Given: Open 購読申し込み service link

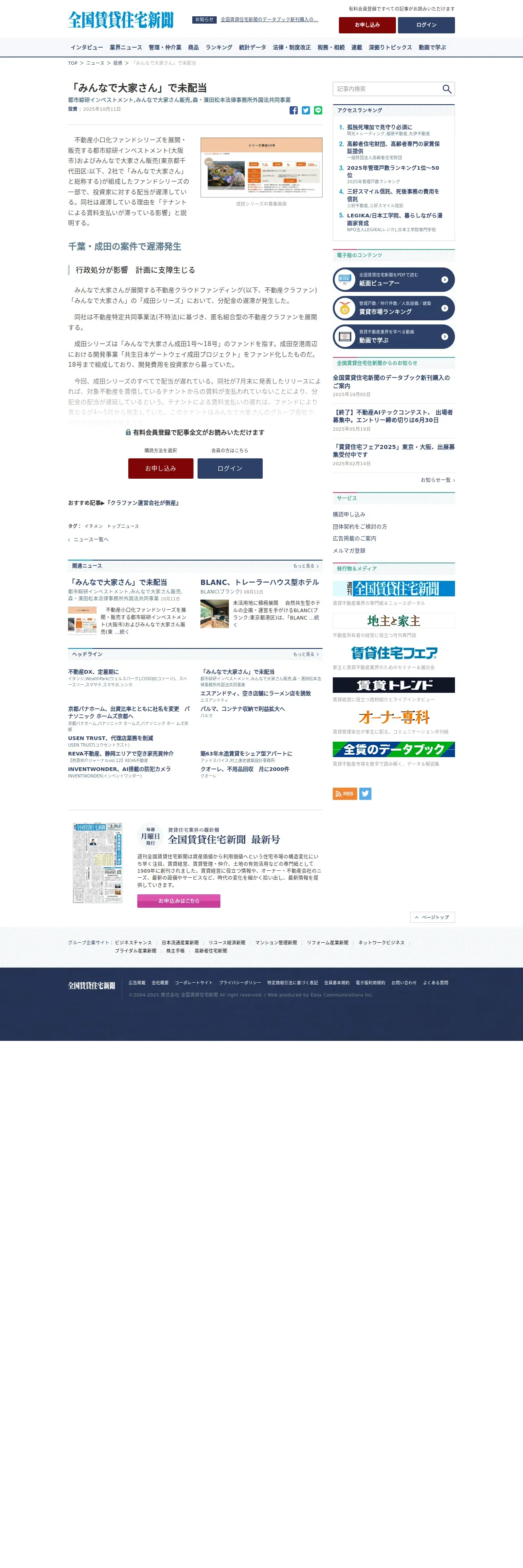Looking at the screenshot, I should pyautogui.click(x=349, y=515).
